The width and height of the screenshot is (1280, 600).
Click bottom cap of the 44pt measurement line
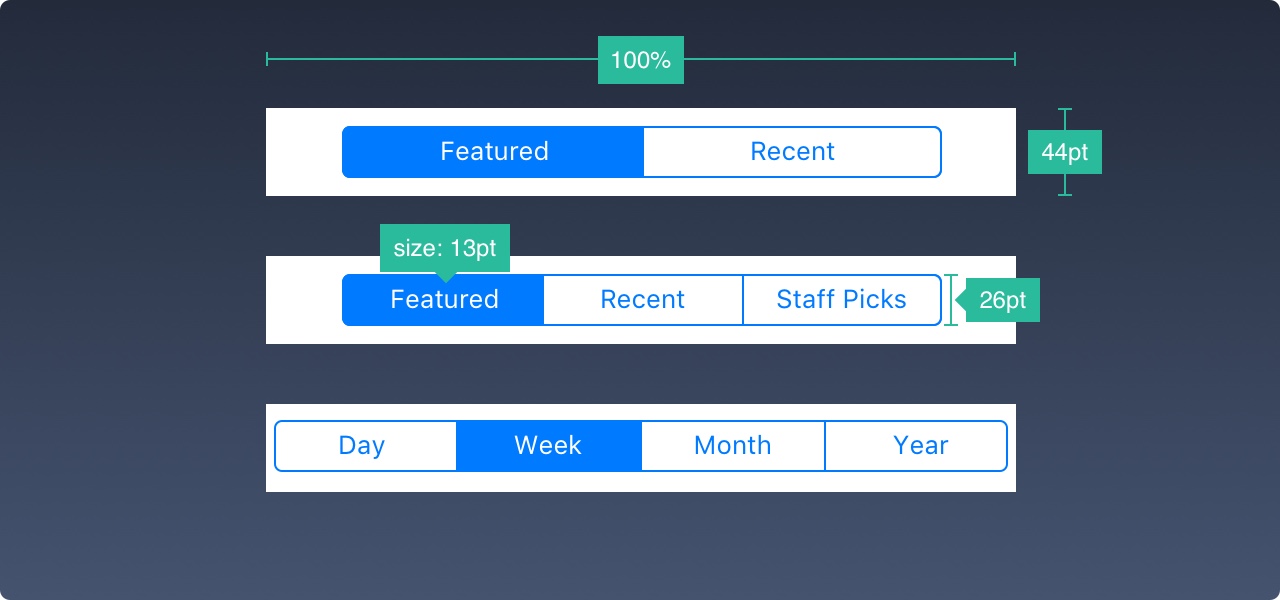(x=1065, y=194)
